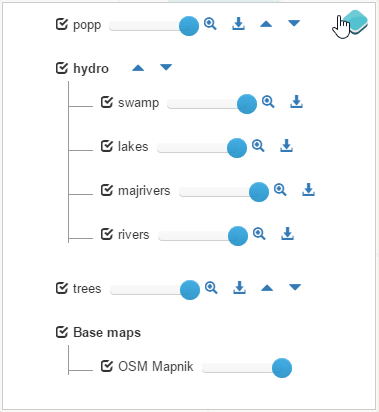Viewport: 379px width, 412px height.
Task: Select the Base maps group label
Action: [x=107, y=332]
